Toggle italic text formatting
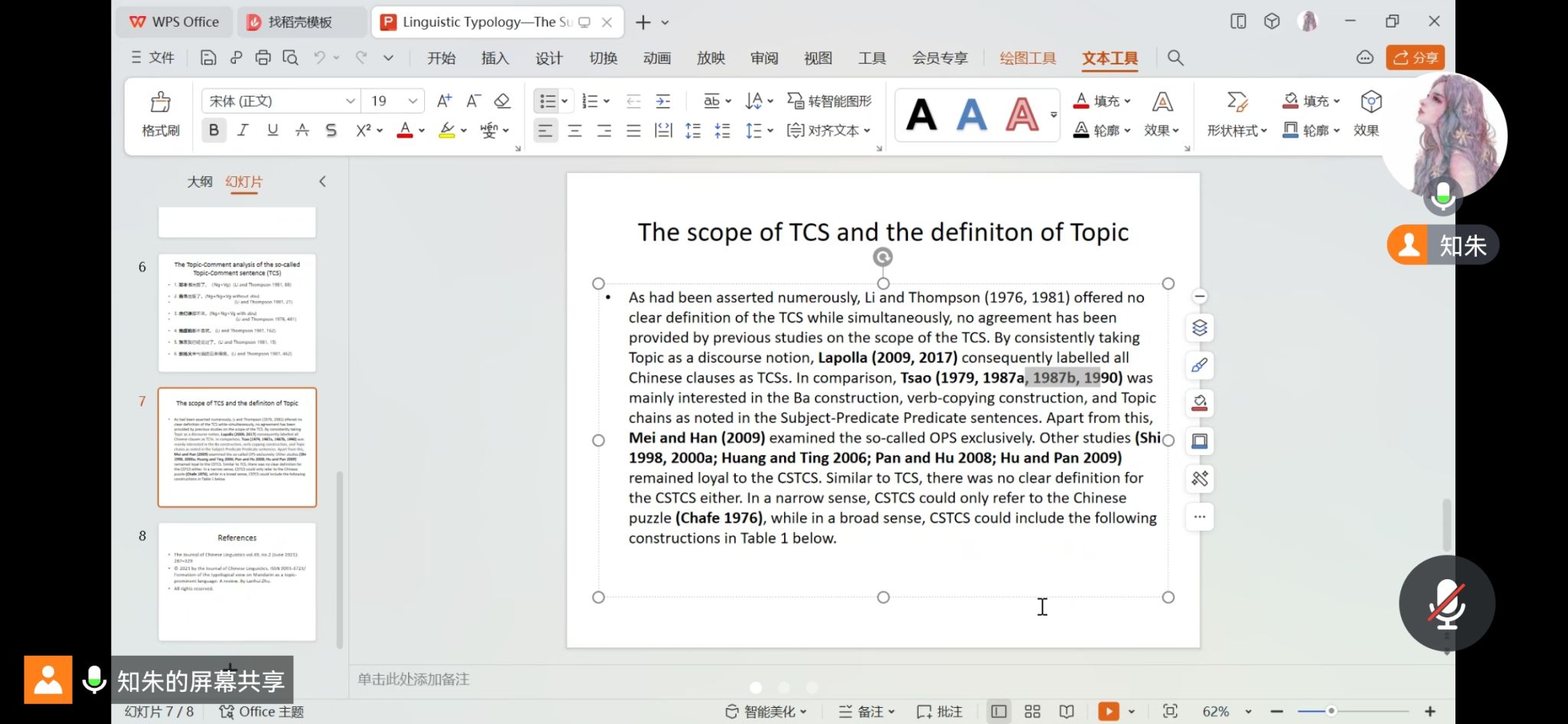 coord(243,130)
